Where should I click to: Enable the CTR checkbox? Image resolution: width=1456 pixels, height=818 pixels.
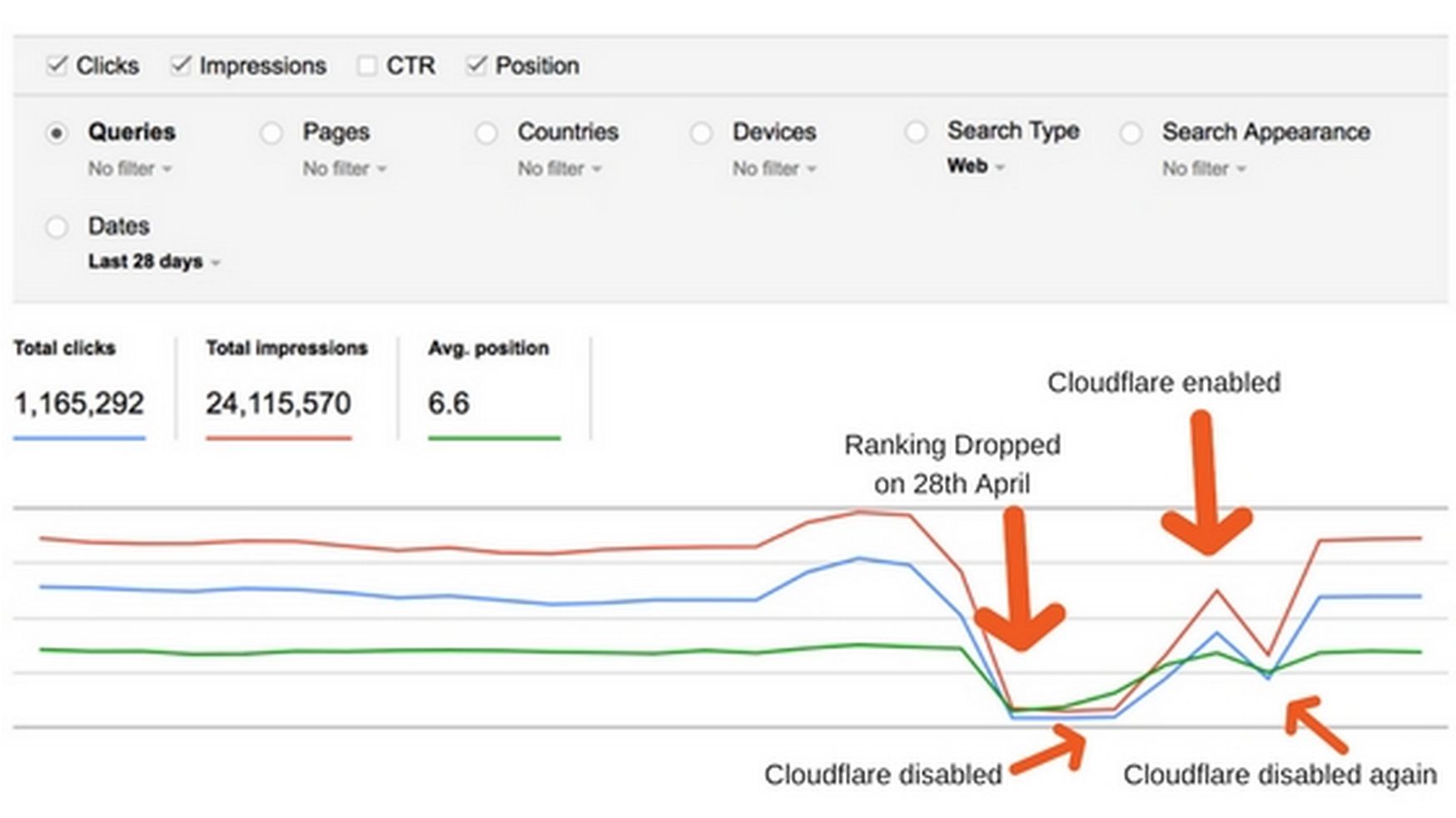coord(366,66)
